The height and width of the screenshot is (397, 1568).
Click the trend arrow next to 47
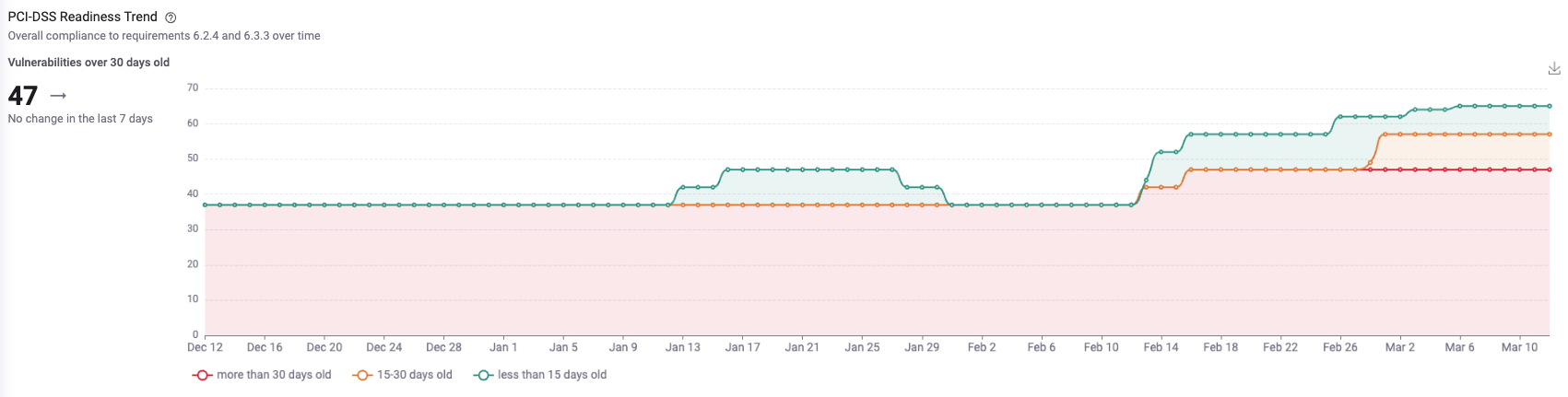tap(58, 96)
